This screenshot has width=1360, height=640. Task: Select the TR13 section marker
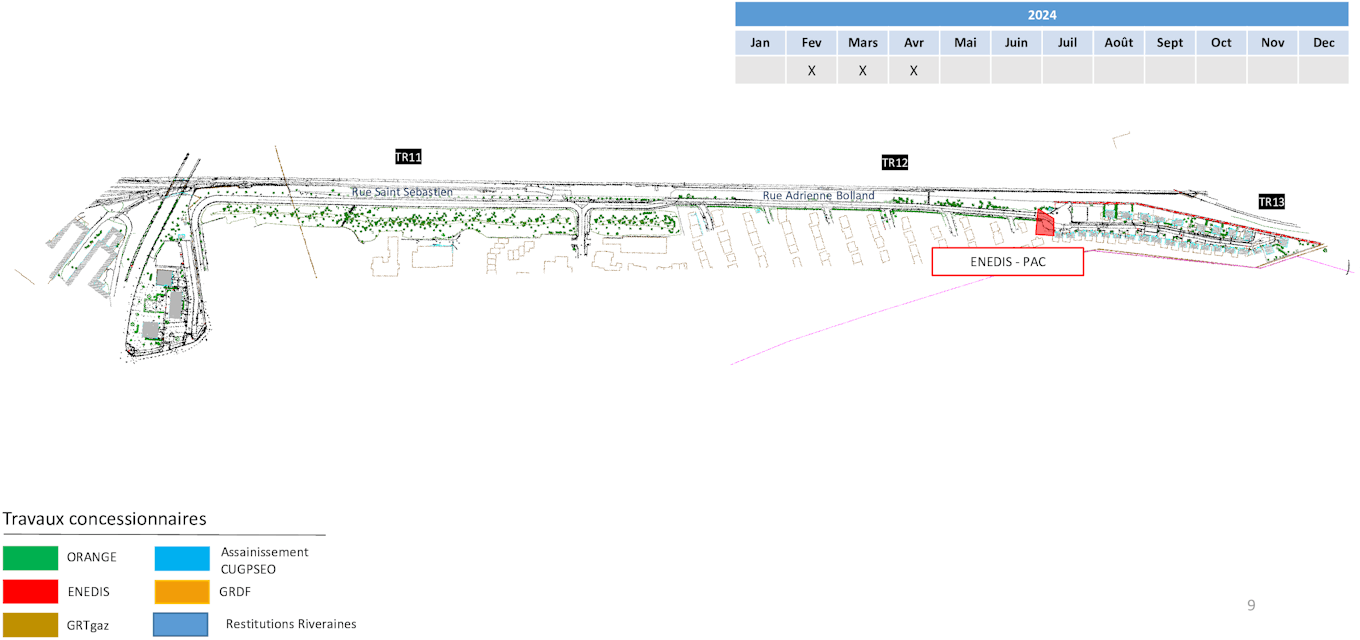1271,202
